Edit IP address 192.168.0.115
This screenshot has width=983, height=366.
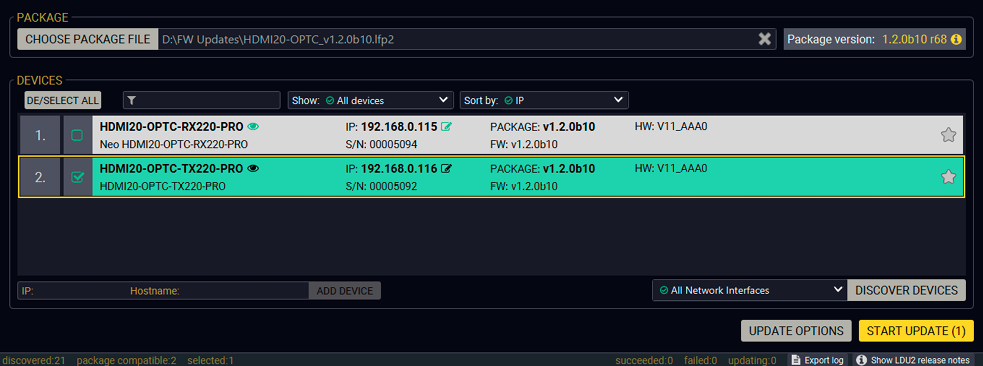[446, 127]
